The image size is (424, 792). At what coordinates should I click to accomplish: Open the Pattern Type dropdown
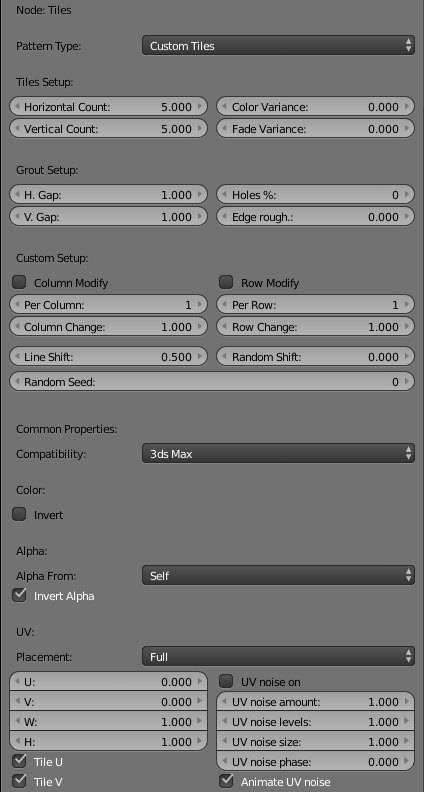tap(278, 46)
